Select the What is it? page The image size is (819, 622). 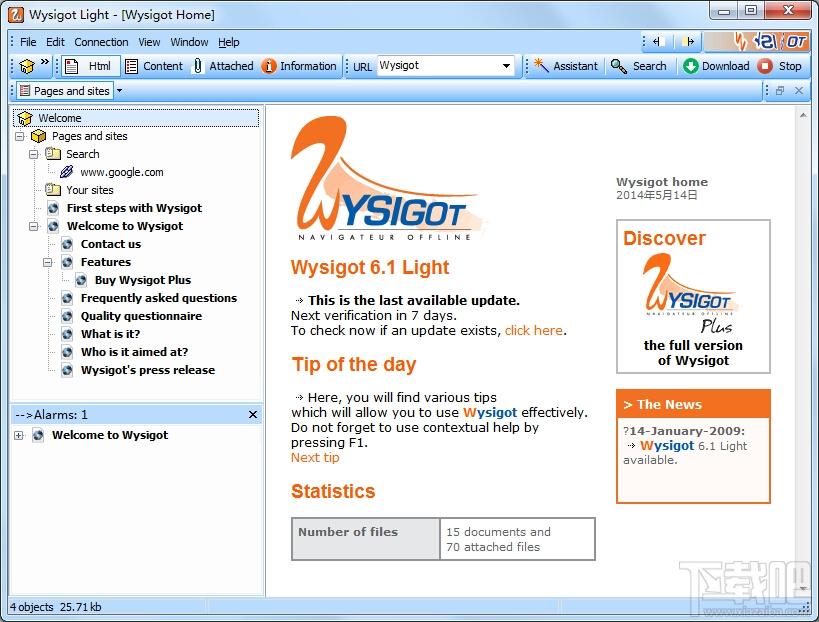[110, 334]
